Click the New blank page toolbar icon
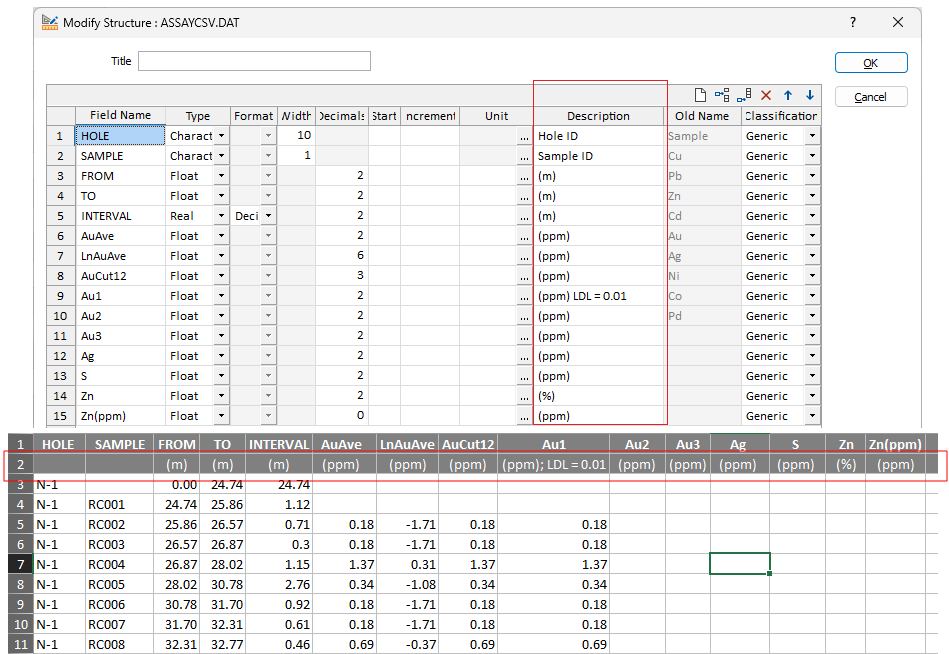Viewport: 949px width, 654px height. [700, 95]
